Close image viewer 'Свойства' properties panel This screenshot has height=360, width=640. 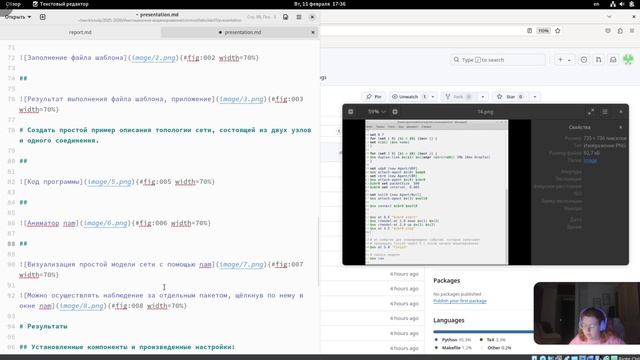click(621, 127)
